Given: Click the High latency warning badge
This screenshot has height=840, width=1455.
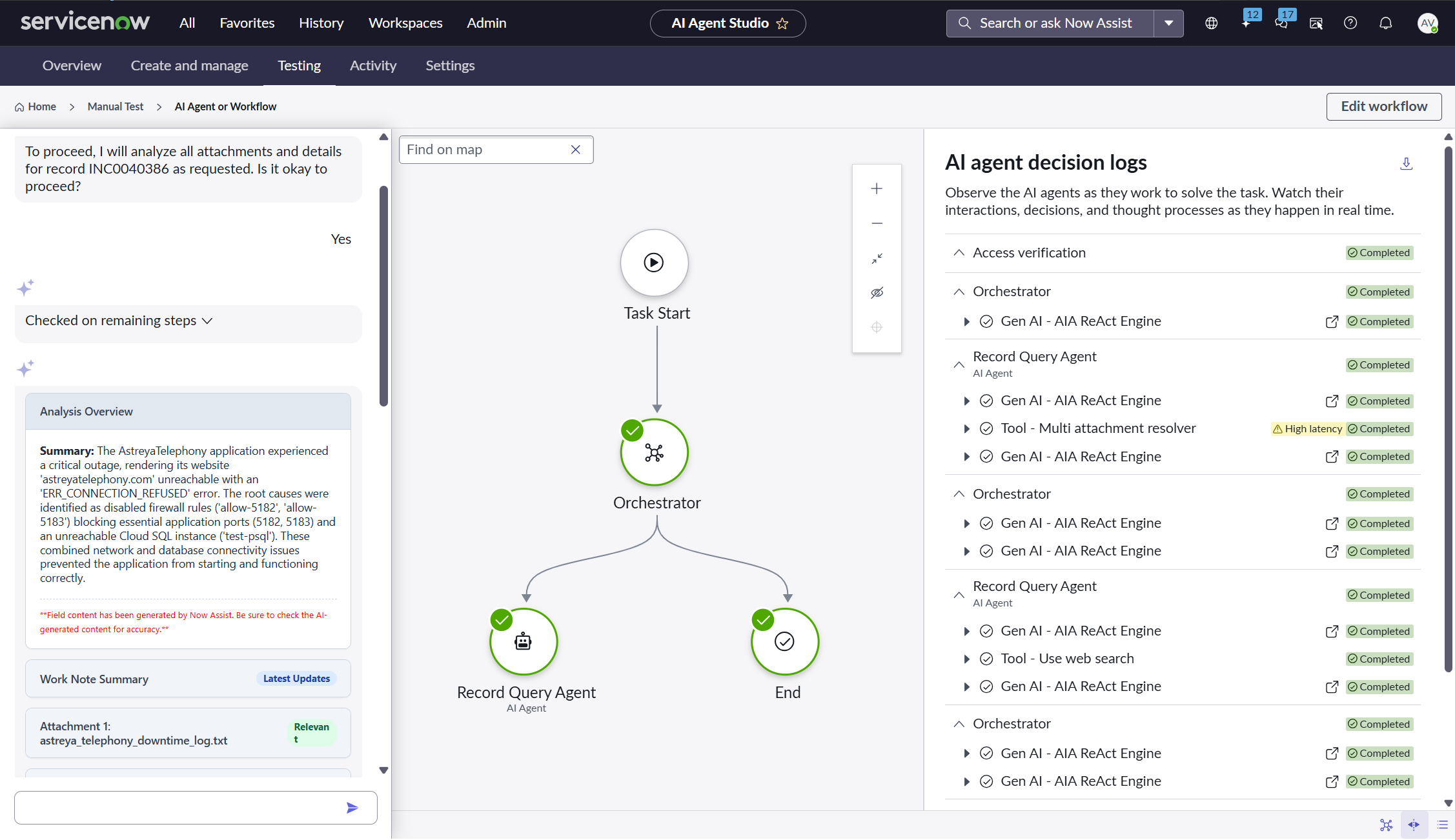Looking at the screenshot, I should (x=1307, y=429).
